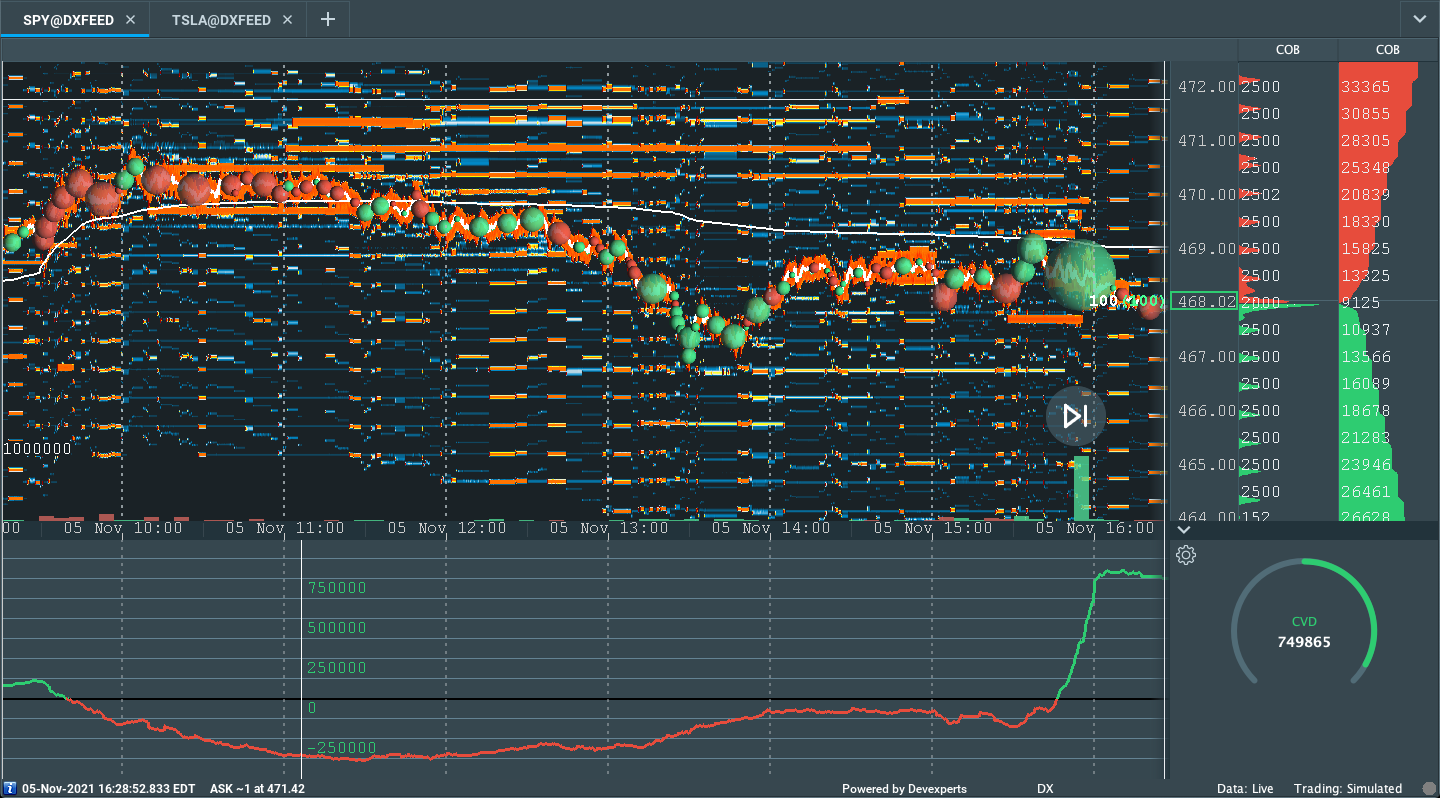Click the 1000000 volume scale label
This screenshot has height=798, width=1440.
point(38,449)
